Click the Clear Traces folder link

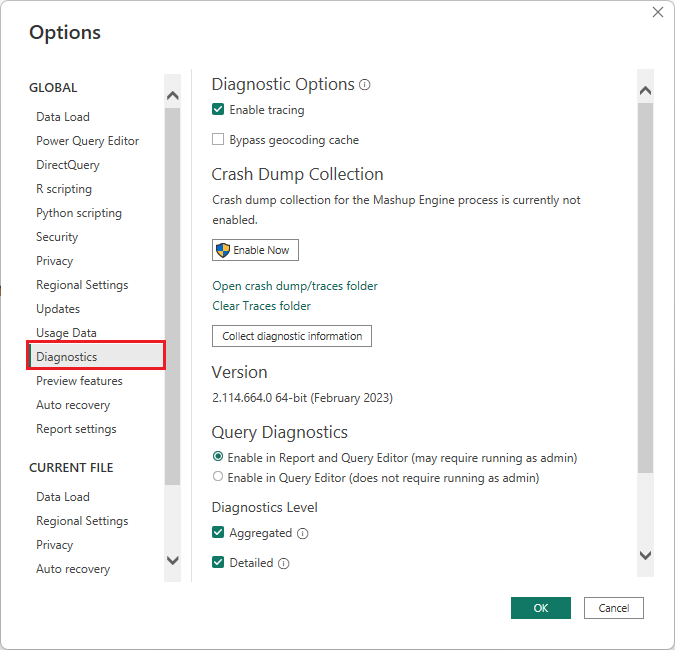pos(261,306)
